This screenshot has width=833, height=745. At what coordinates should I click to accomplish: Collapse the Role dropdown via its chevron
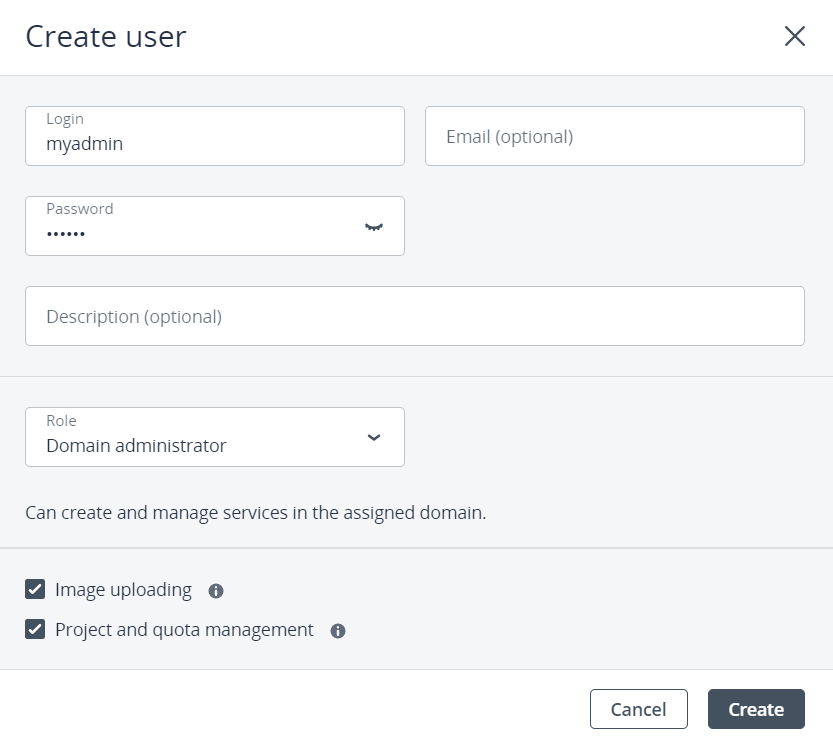[374, 437]
